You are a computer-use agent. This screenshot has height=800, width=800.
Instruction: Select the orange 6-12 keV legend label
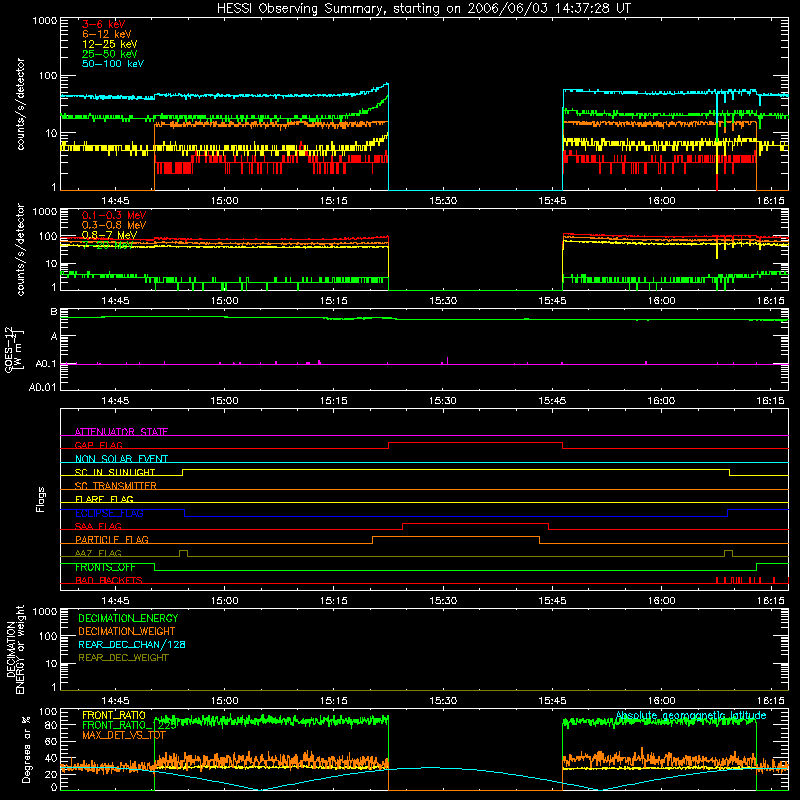(x=107, y=34)
